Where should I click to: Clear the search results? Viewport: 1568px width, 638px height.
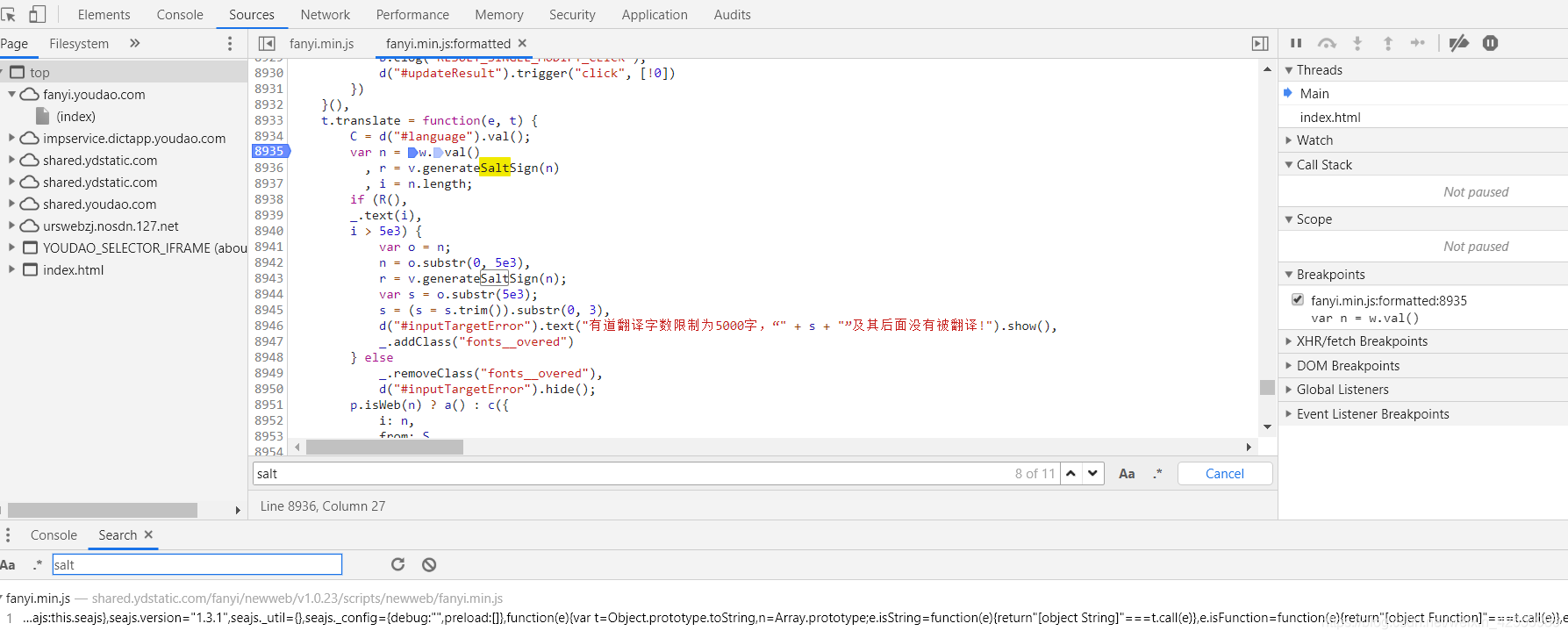429,564
